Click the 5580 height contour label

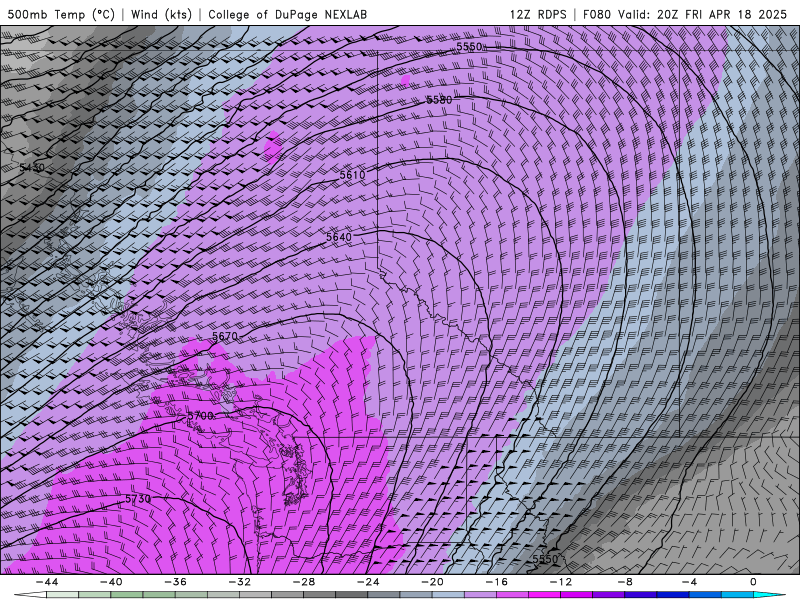[x=439, y=100]
